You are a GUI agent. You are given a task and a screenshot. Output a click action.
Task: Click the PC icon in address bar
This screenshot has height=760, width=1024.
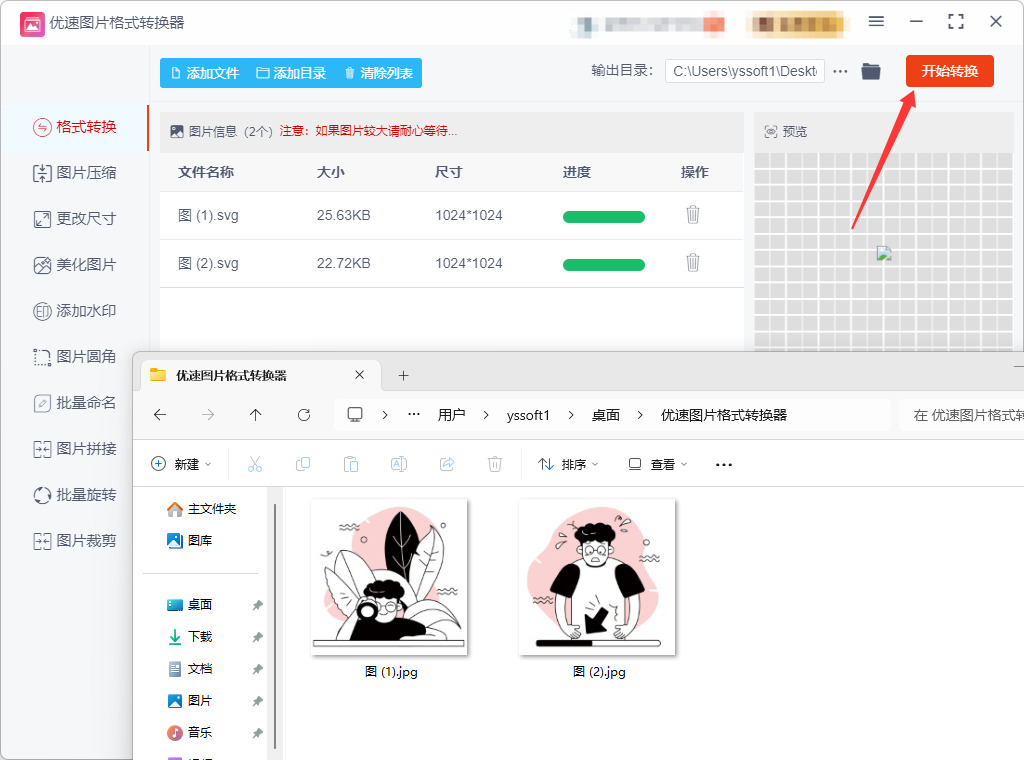(355, 415)
